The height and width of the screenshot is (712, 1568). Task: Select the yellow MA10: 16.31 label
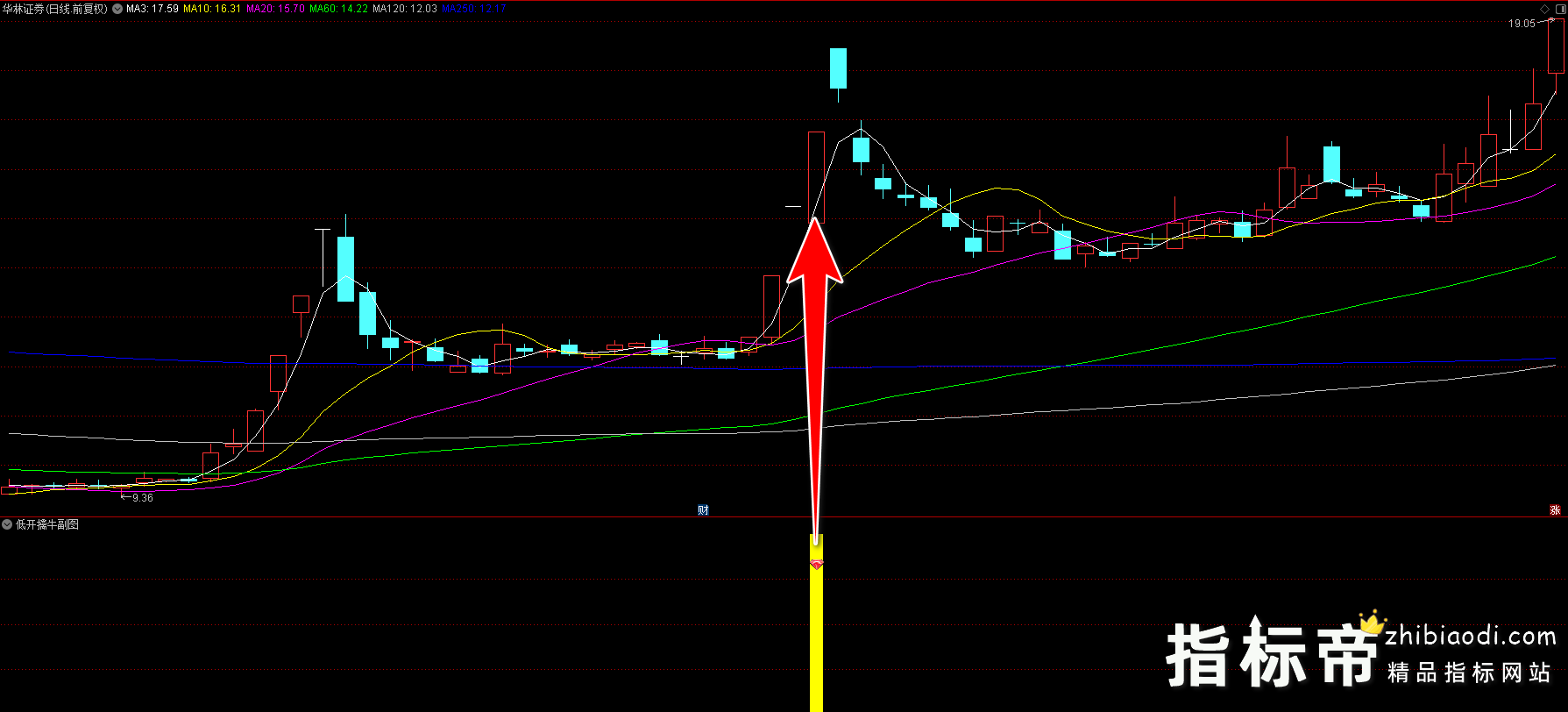(212, 9)
